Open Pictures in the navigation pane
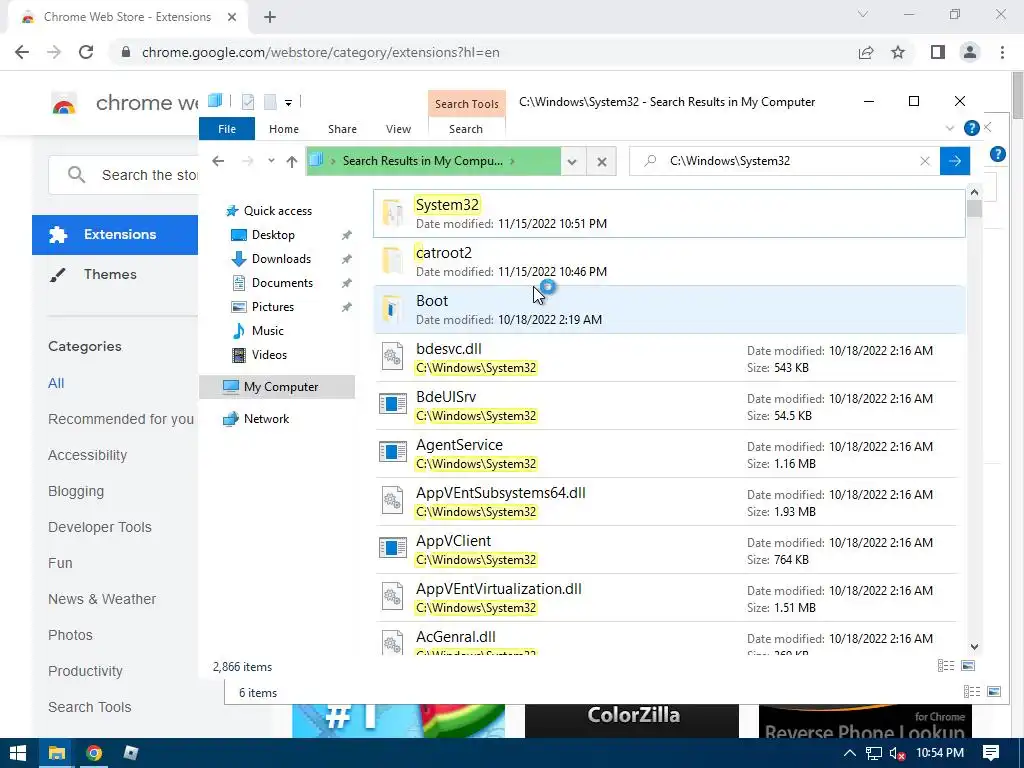The image size is (1024, 768). coord(272,306)
